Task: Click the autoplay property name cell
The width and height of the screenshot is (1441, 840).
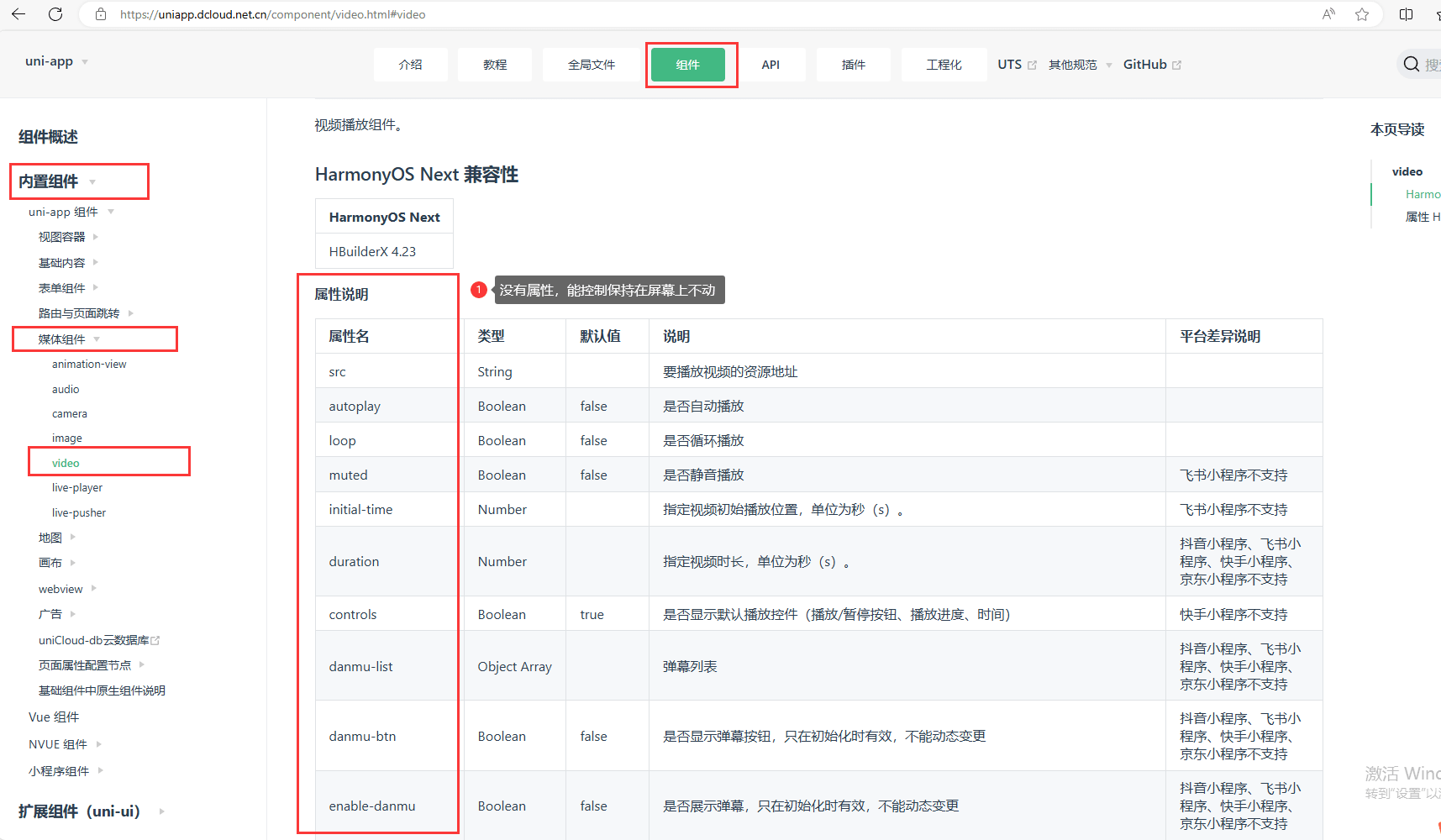Action: click(x=389, y=406)
